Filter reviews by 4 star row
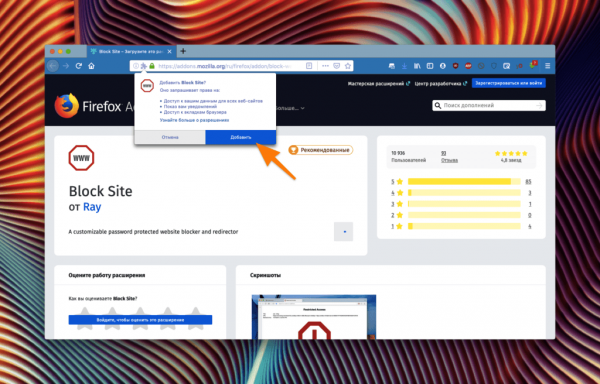 tap(461, 193)
